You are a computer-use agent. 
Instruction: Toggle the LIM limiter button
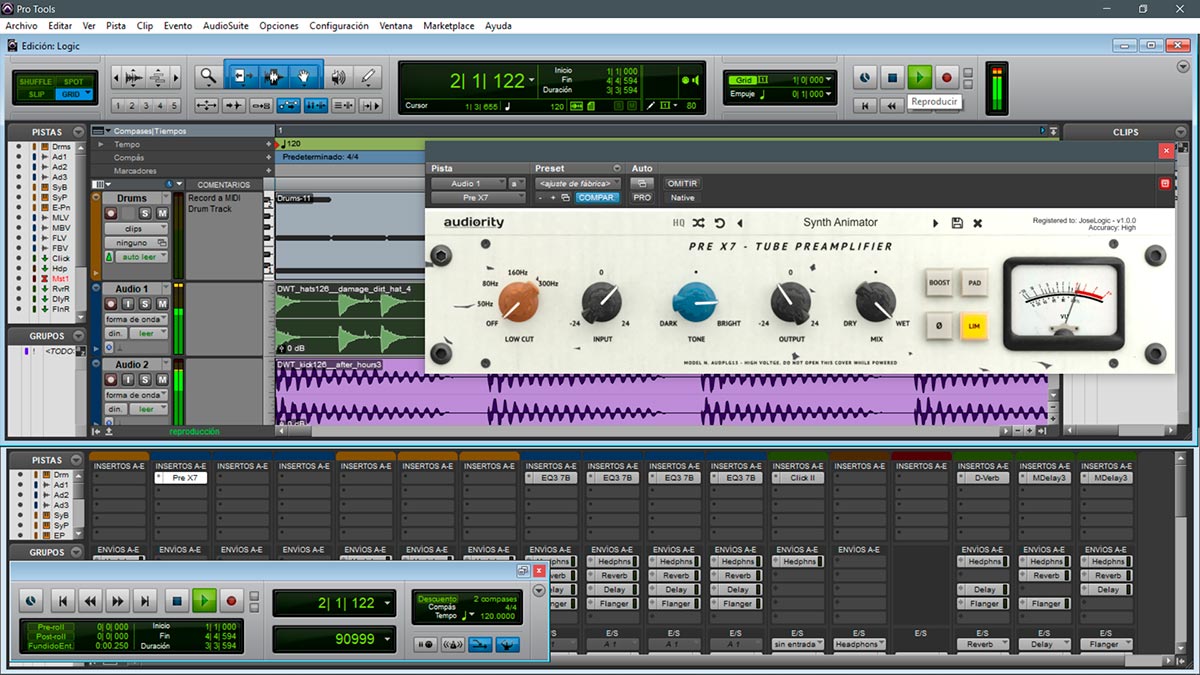point(974,326)
